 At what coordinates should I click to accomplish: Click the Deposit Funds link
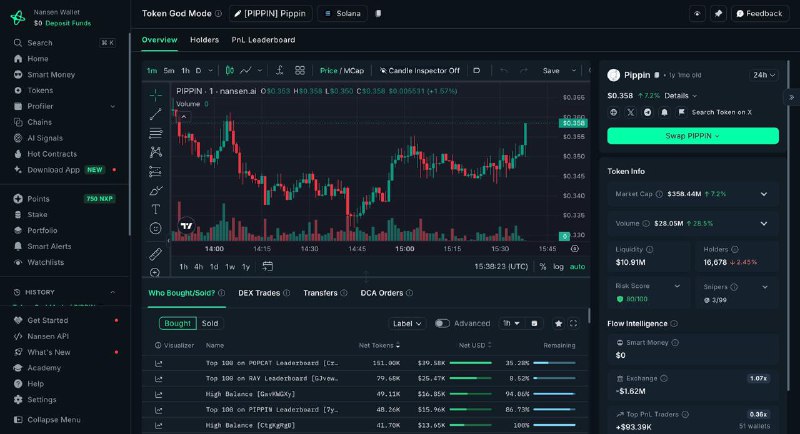[68, 23]
